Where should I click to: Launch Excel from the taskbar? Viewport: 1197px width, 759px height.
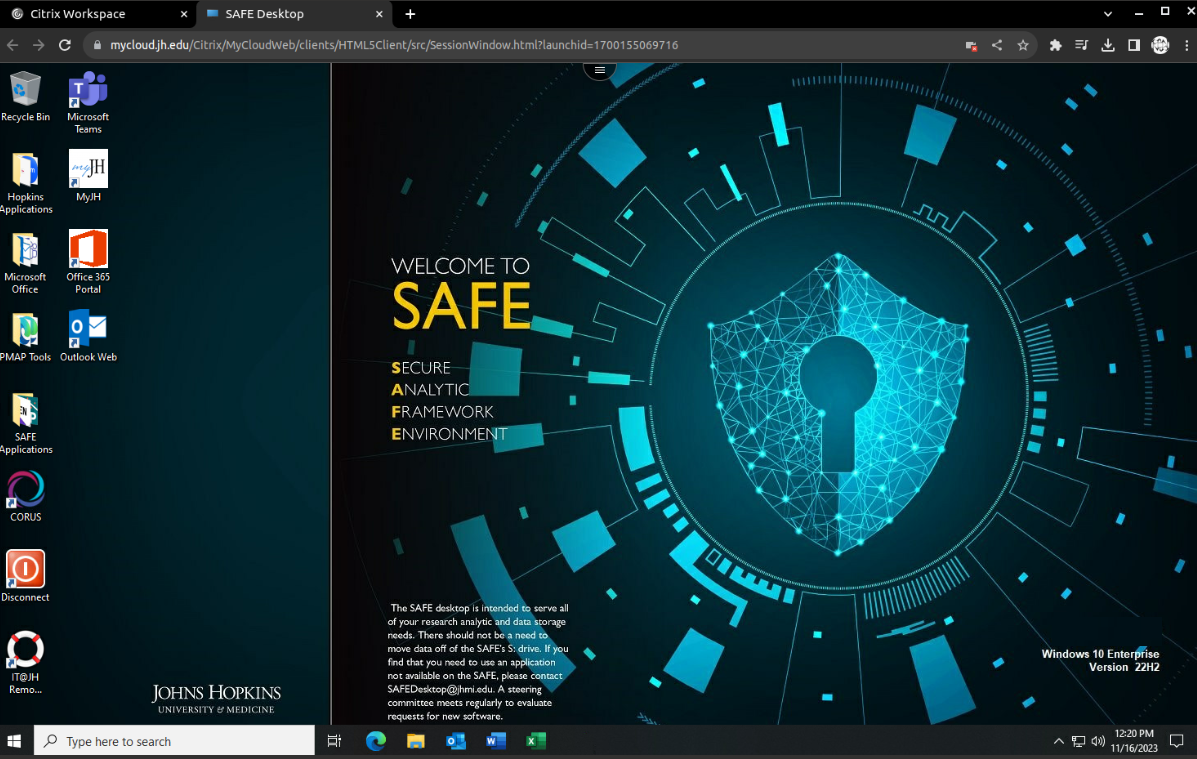click(536, 740)
